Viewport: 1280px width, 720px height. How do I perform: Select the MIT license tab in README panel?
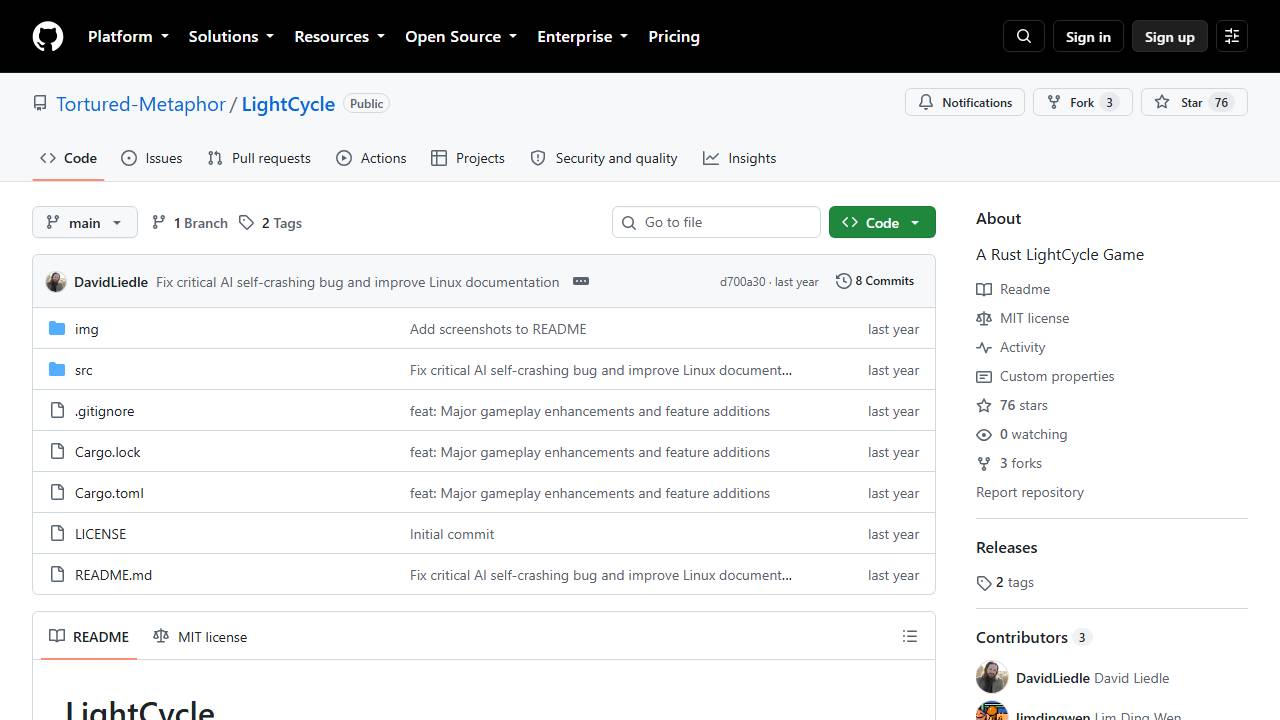[200, 636]
